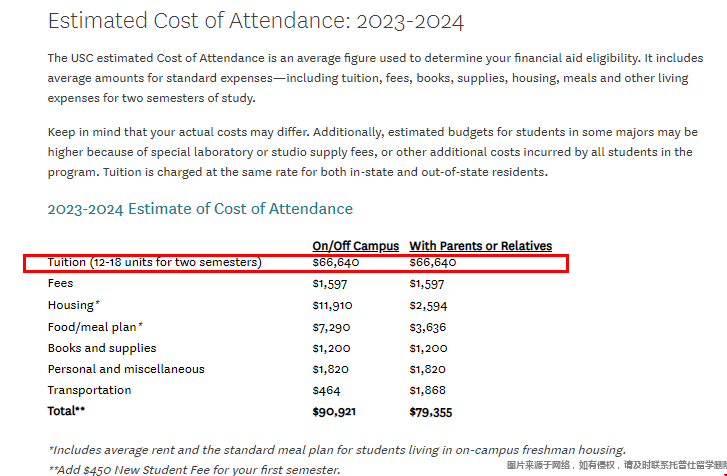Click the Transportation row label
Viewport: 727px width, 476px height.
(x=89, y=390)
